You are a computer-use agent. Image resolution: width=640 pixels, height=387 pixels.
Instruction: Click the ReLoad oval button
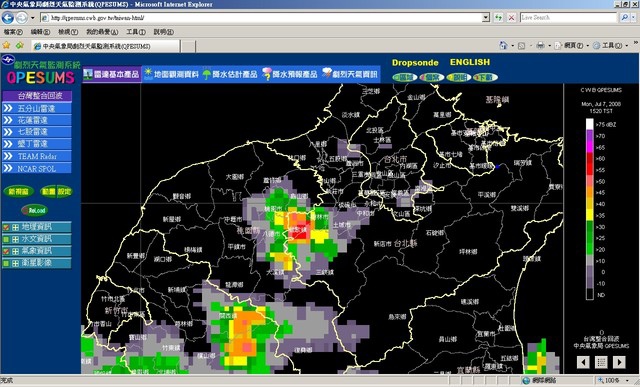tap(35, 210)
